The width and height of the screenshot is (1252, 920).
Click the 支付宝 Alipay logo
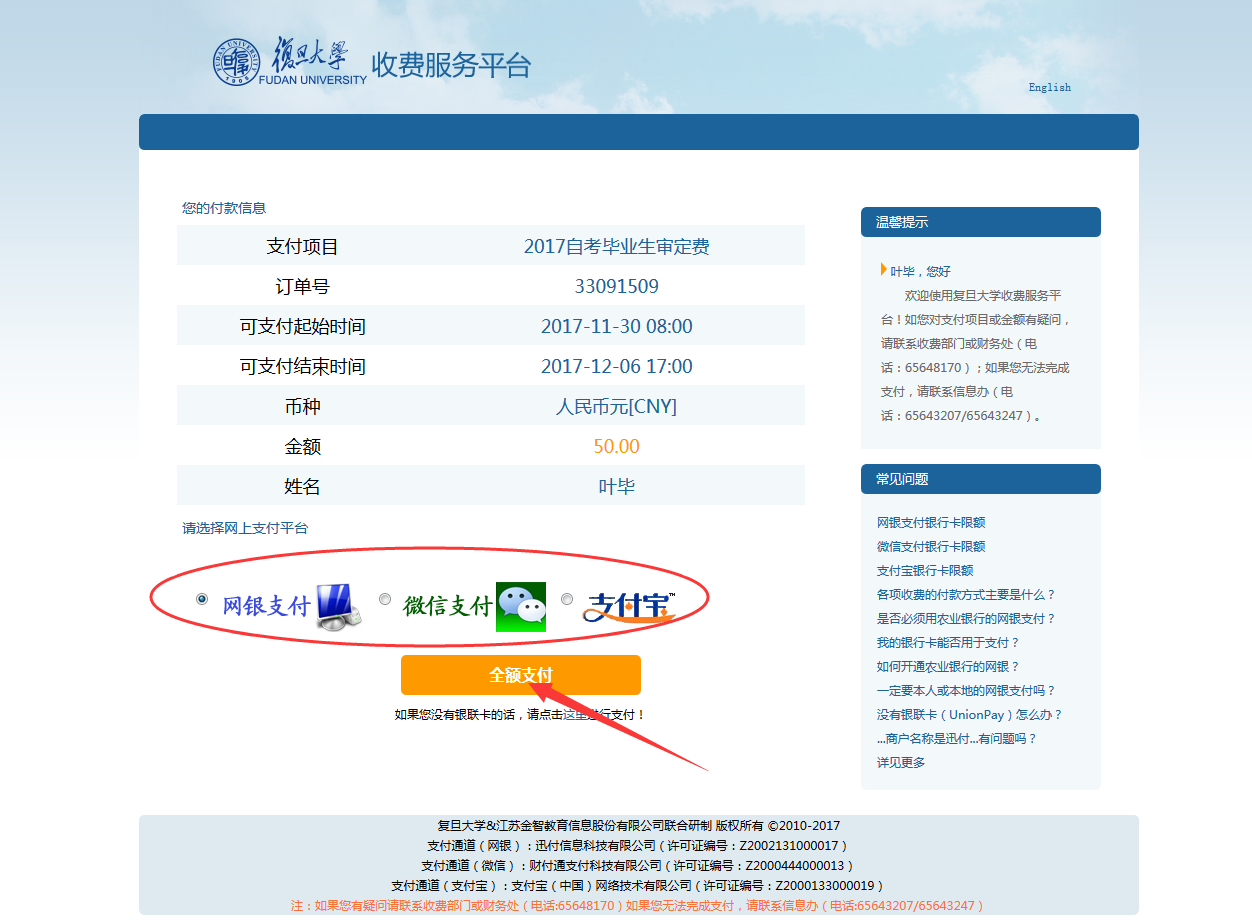630,606
